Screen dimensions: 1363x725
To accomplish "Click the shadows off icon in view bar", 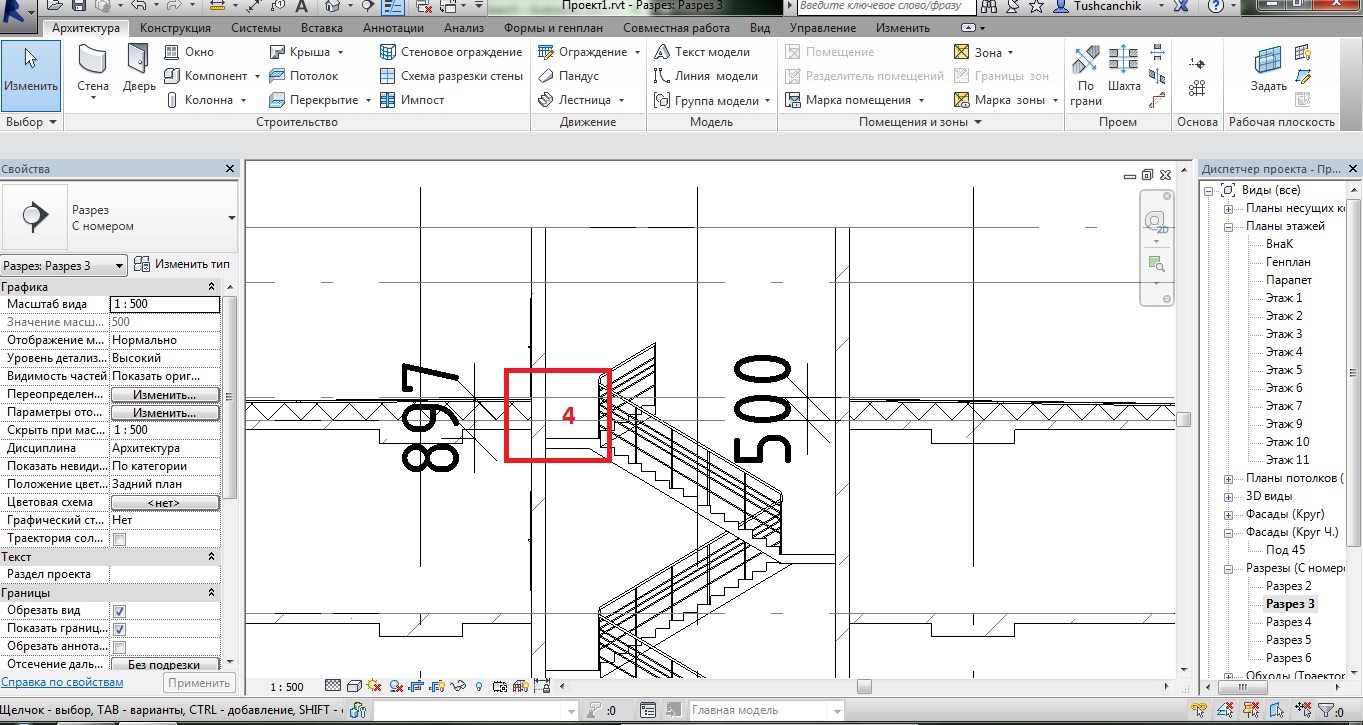I will coord(396,687).
